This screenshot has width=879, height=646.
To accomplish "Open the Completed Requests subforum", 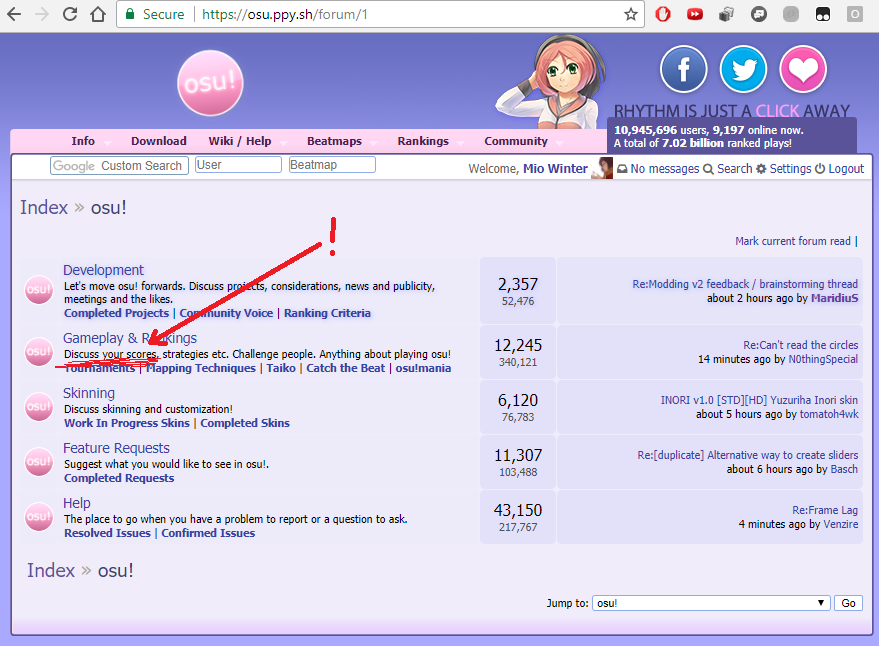I will (x=119, y=478).
